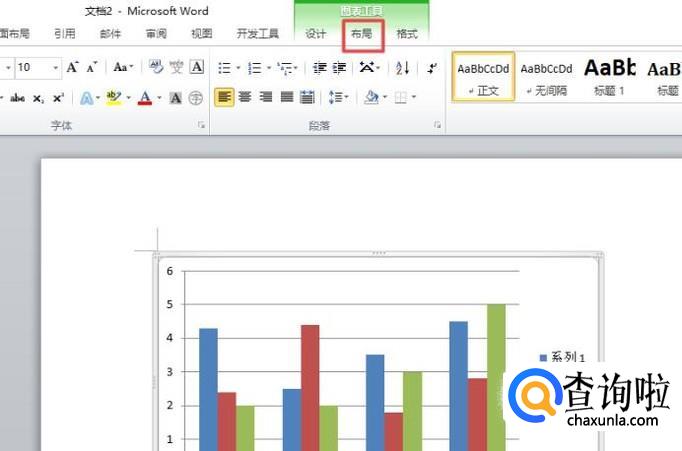
Task: Click the Borders icon
Action: (401, 97)
